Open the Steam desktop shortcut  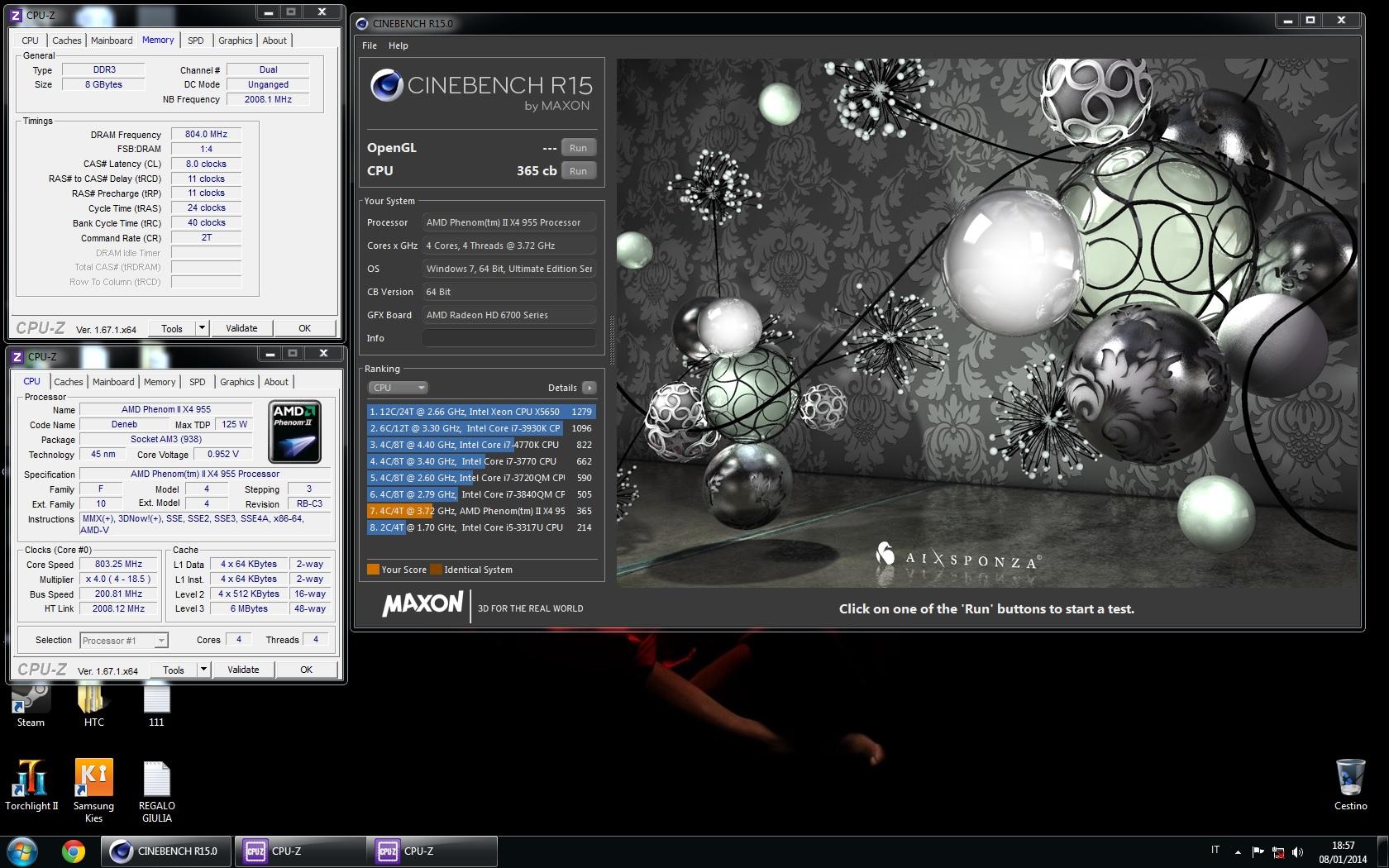[x=31, y=701]
